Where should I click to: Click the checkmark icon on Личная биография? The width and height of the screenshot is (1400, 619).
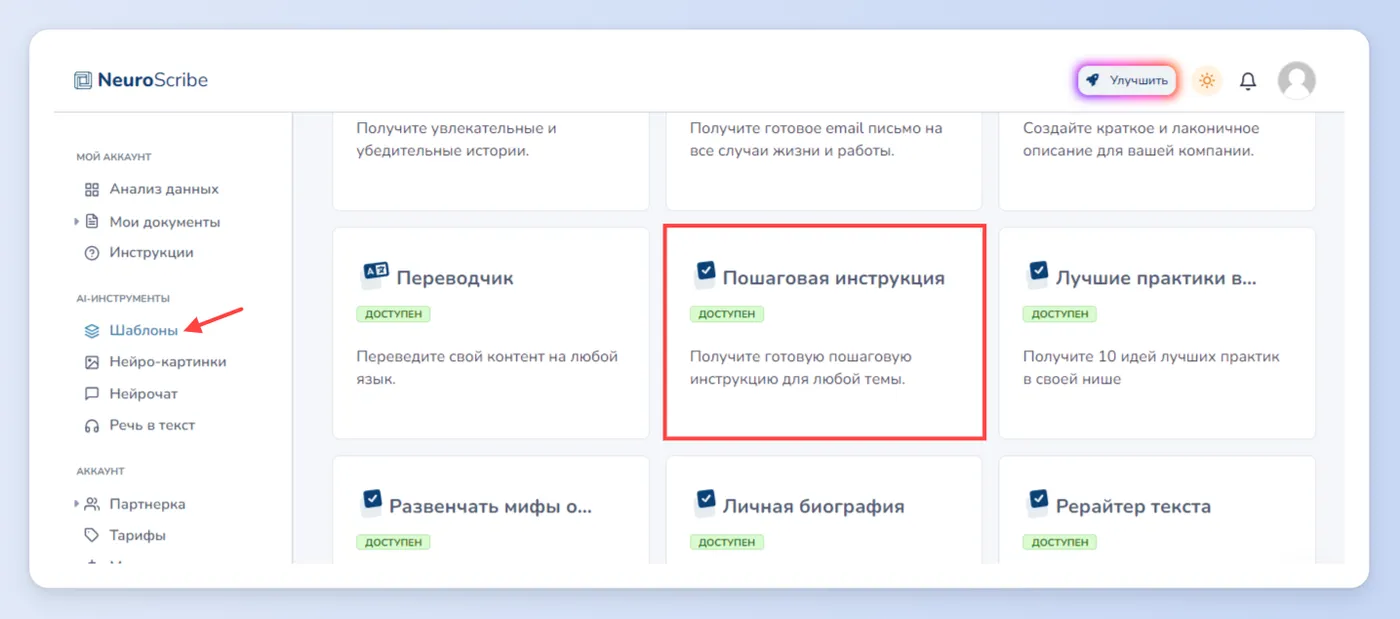pos(706,502)
